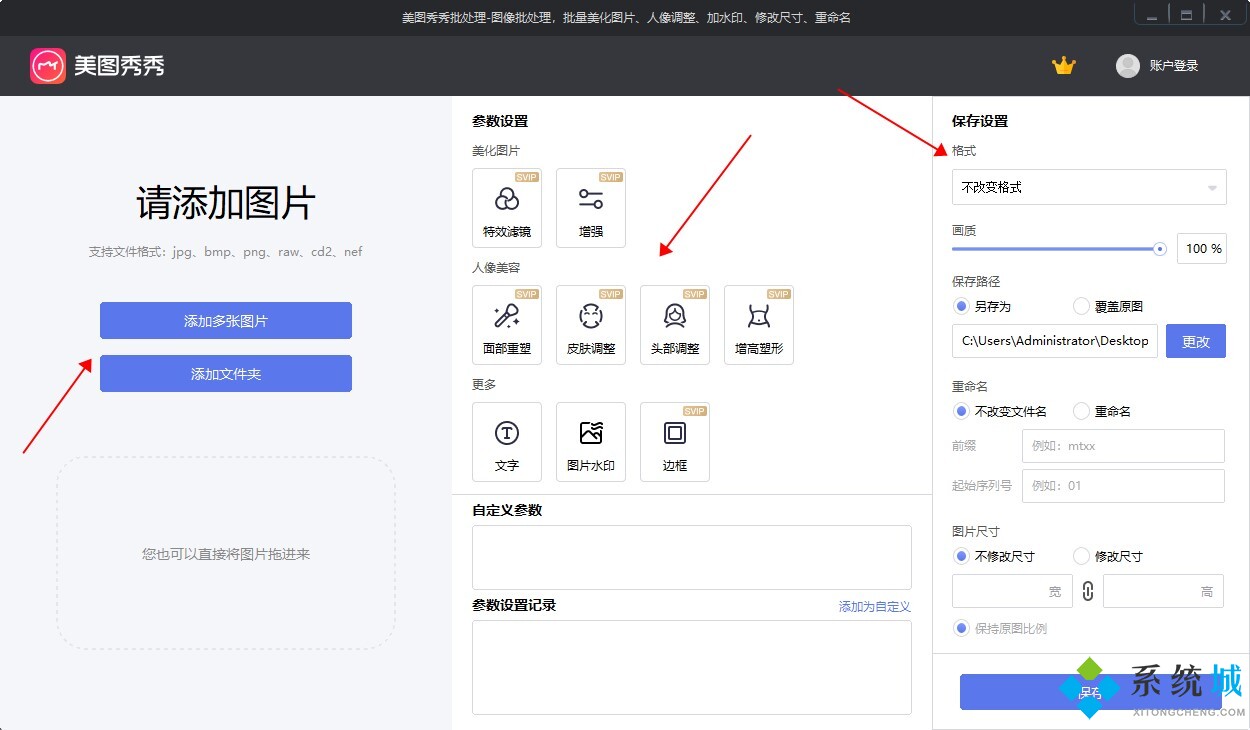Open the 边框 border tool

(x=675, y=442)
